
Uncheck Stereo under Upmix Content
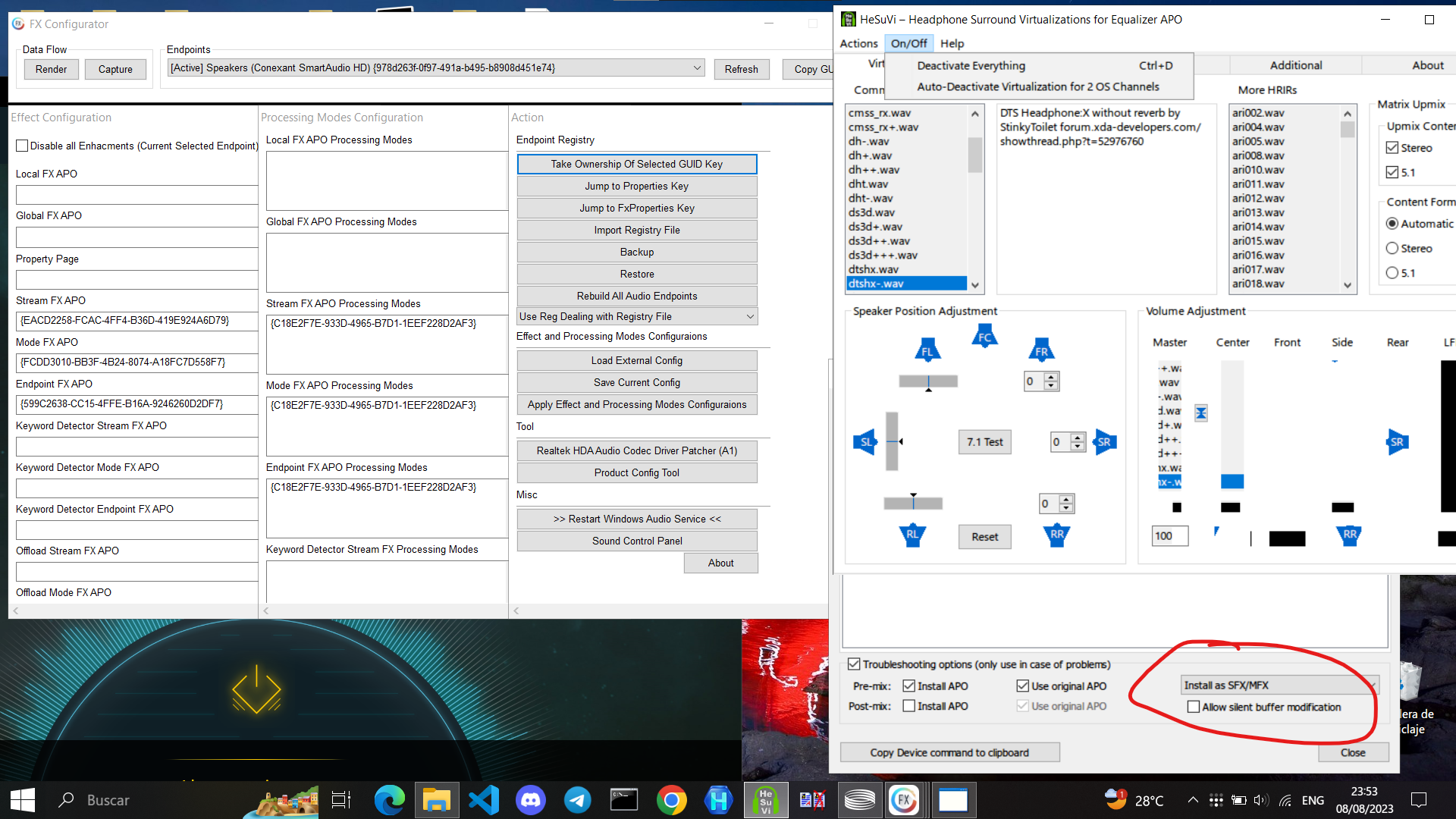tap(1392, 148)
